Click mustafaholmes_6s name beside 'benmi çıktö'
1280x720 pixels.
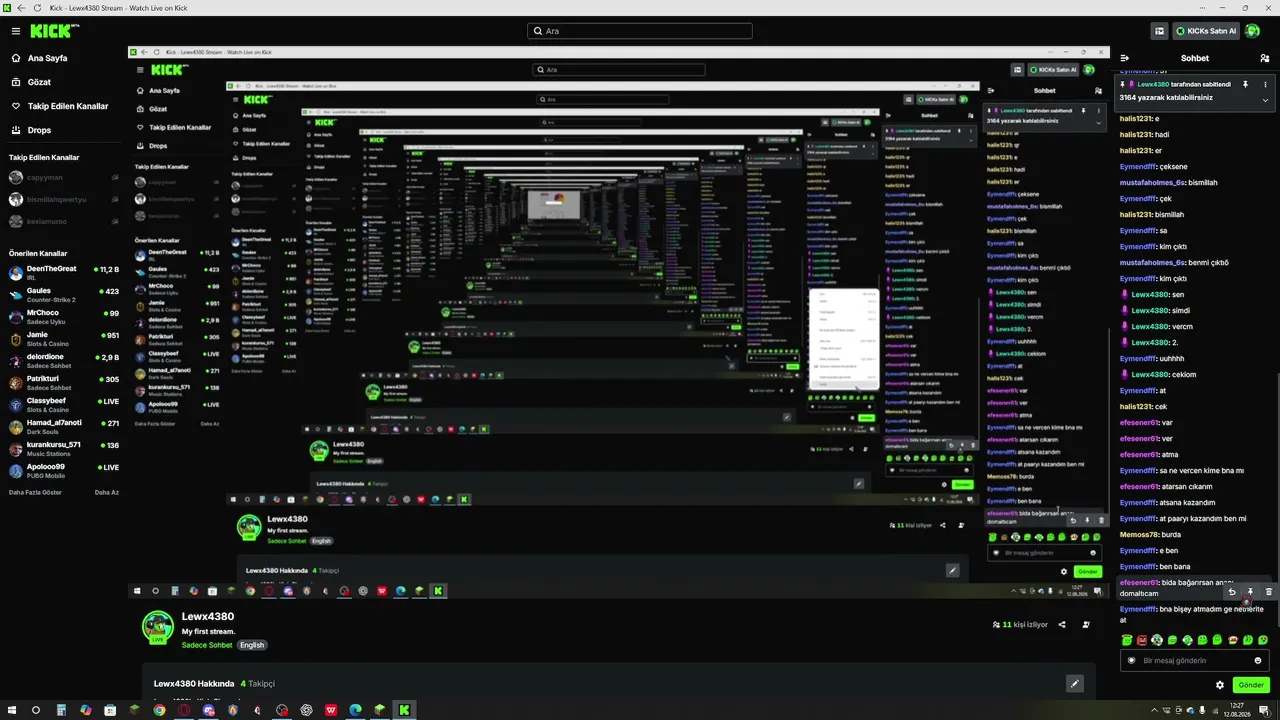pos(1152,263)
